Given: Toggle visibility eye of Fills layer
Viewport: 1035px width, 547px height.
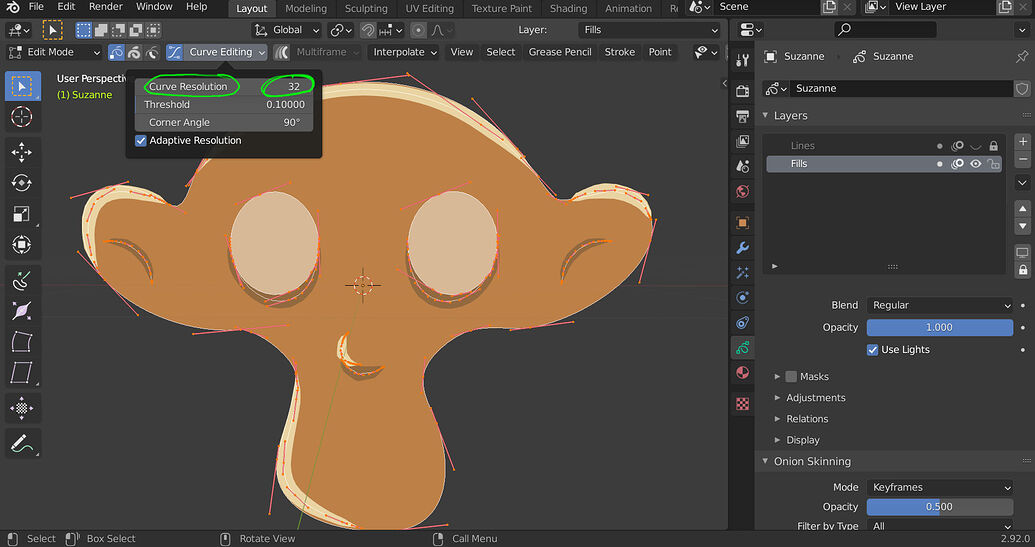Looking at the screenshot, I should (976, 164).
